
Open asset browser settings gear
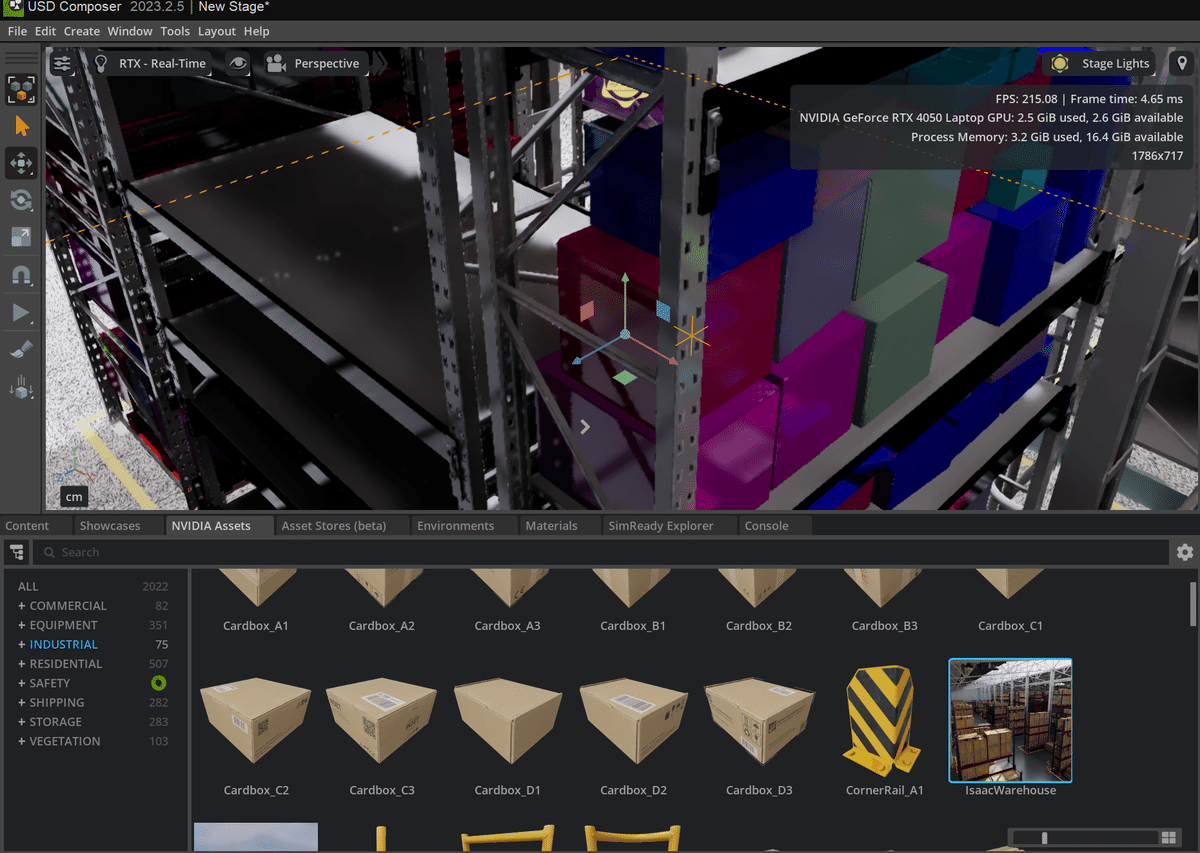coord(1185,552)
